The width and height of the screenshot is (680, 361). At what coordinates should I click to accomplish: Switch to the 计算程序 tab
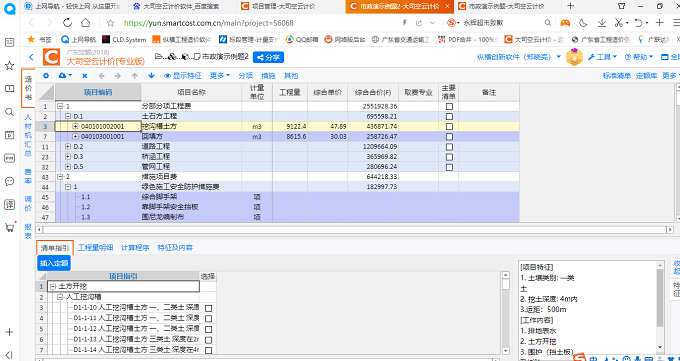coord(135,248)
